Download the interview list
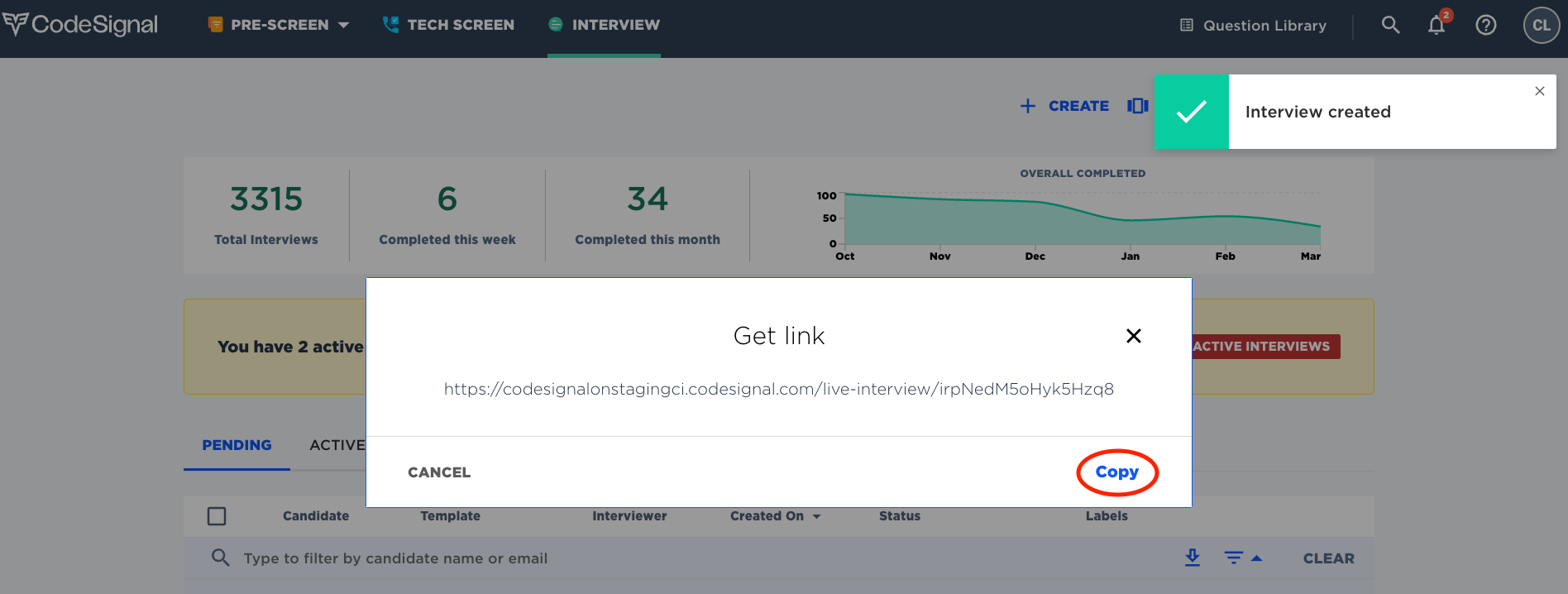 (x=1193, y=558)
